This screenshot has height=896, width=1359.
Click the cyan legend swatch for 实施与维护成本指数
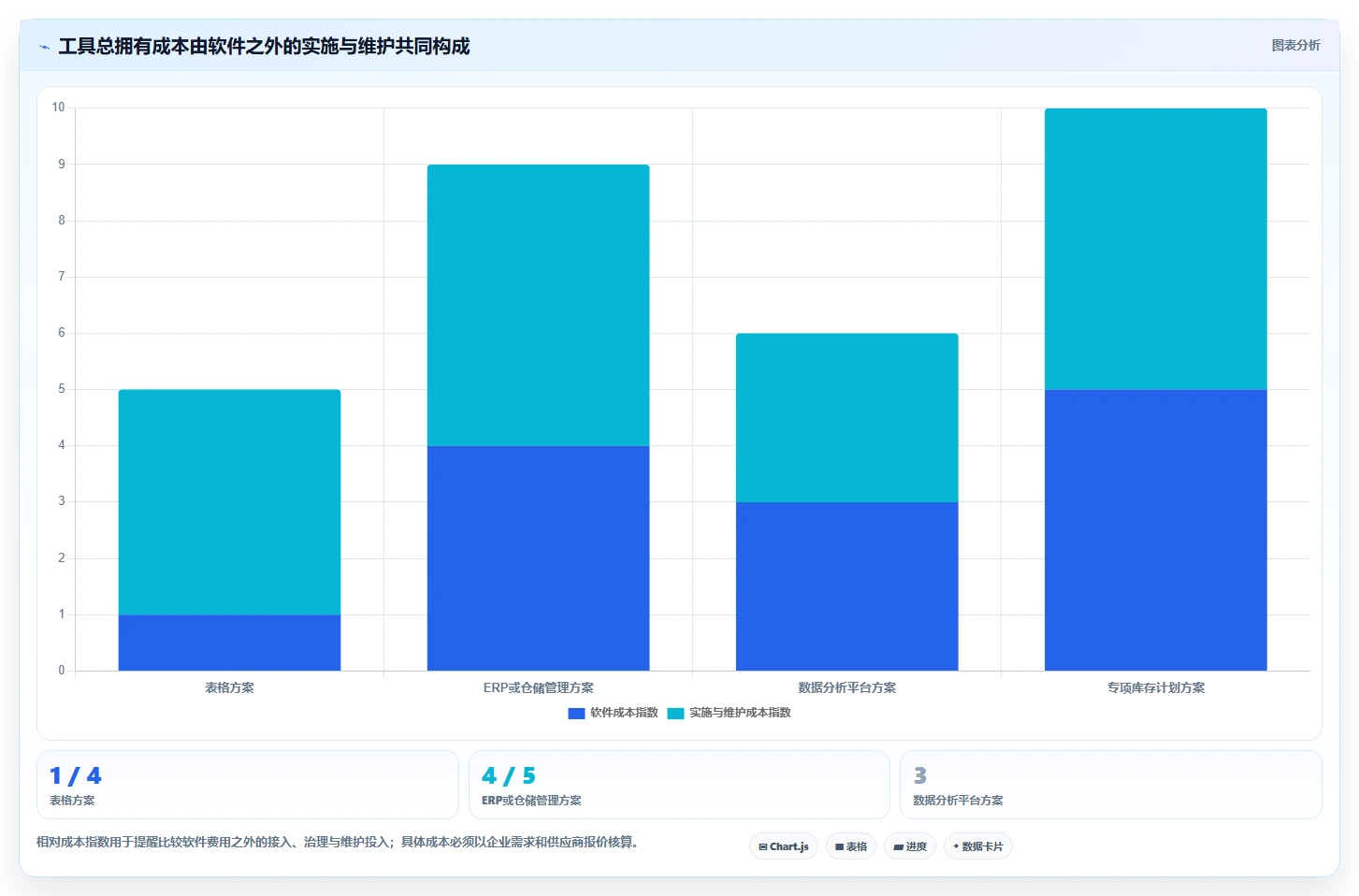coord(675,713)
